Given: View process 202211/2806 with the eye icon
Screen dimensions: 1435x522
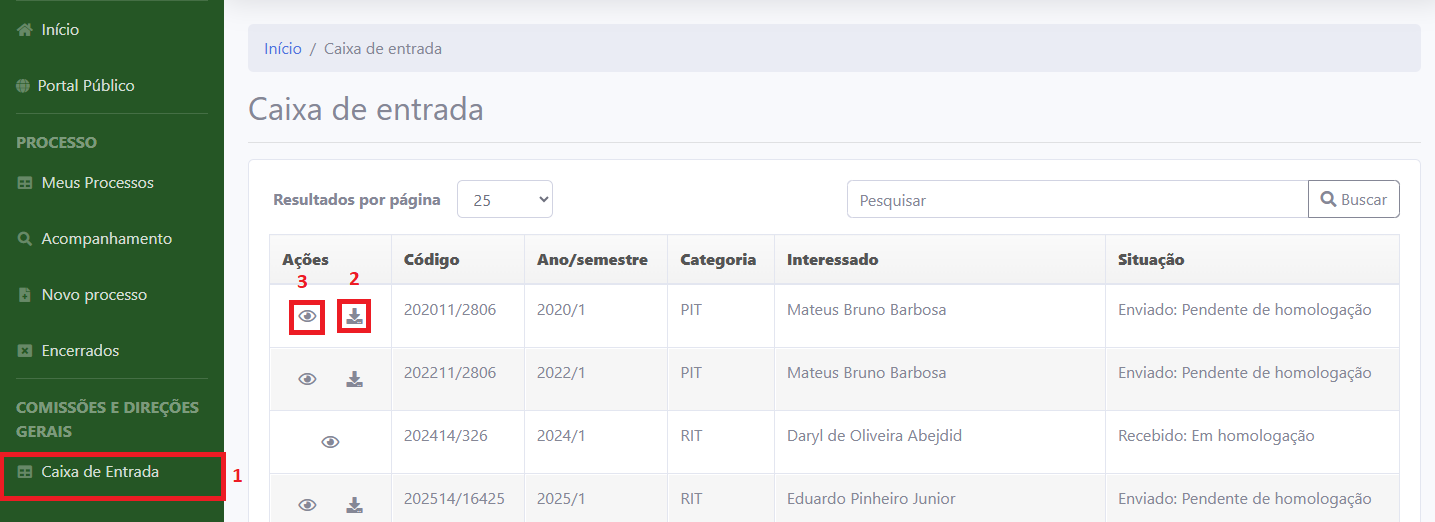Looking at the screenshot, I should point(308,379).
